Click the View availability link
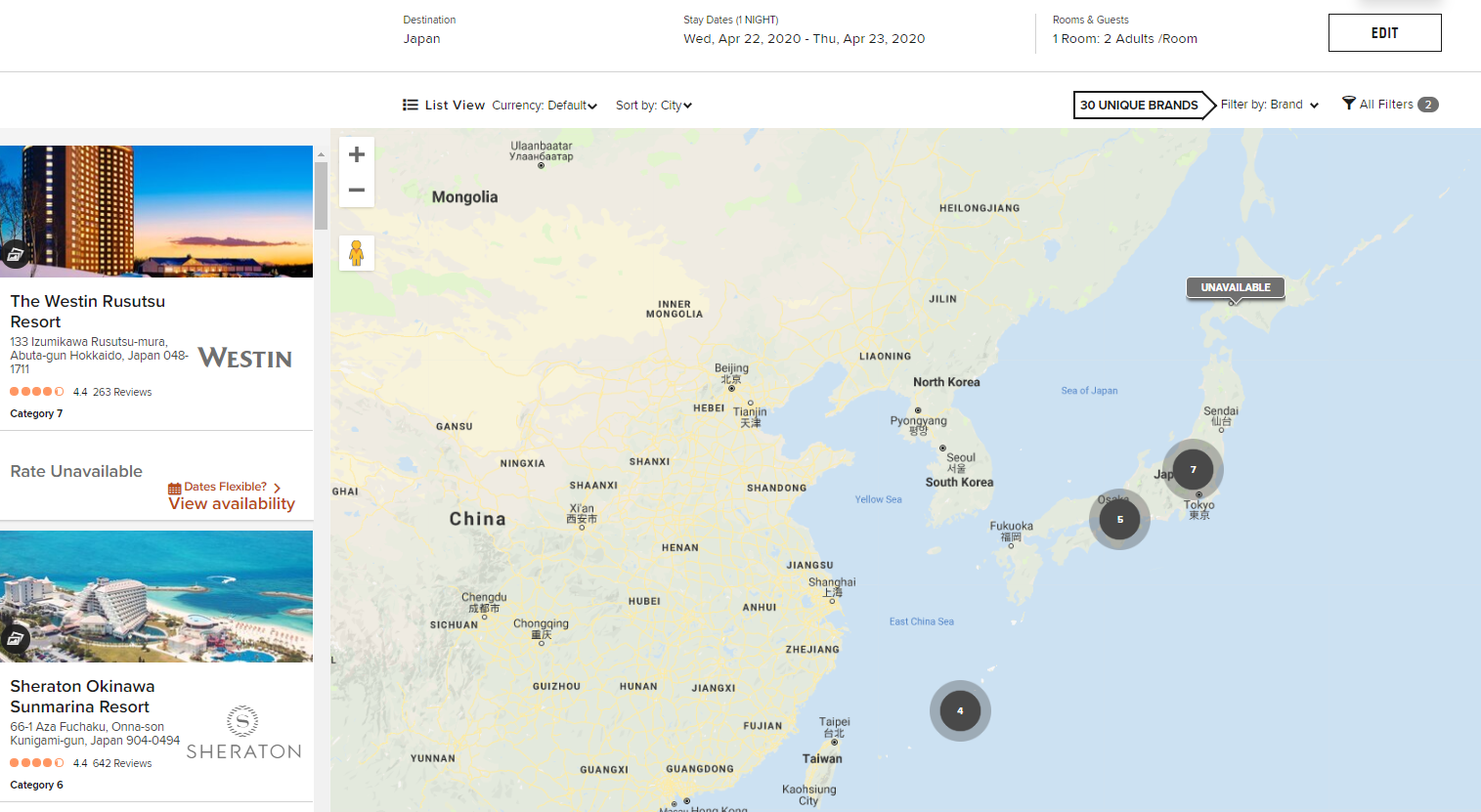The width and height of the screenshot is (1481, 812). pos(232,504)
